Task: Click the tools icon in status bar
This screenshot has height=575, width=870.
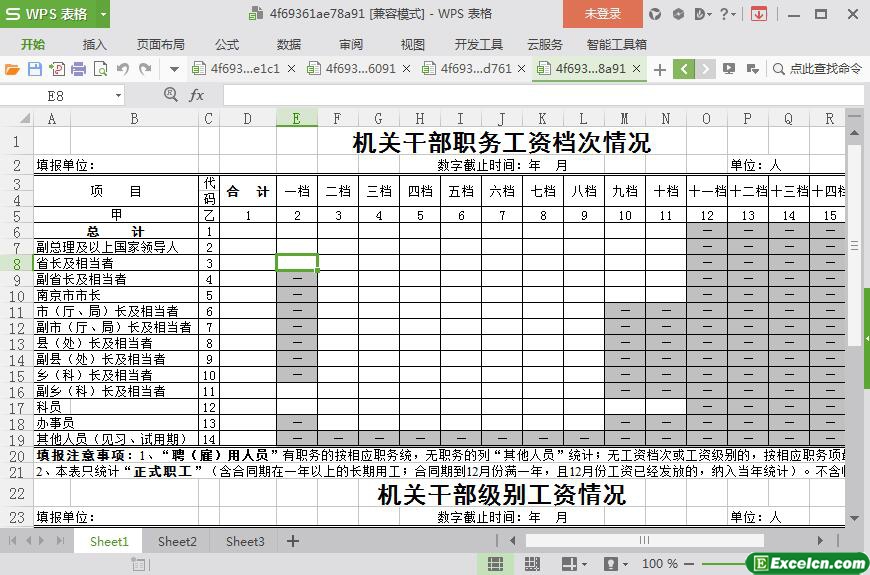Action: [x=139, y=564]
